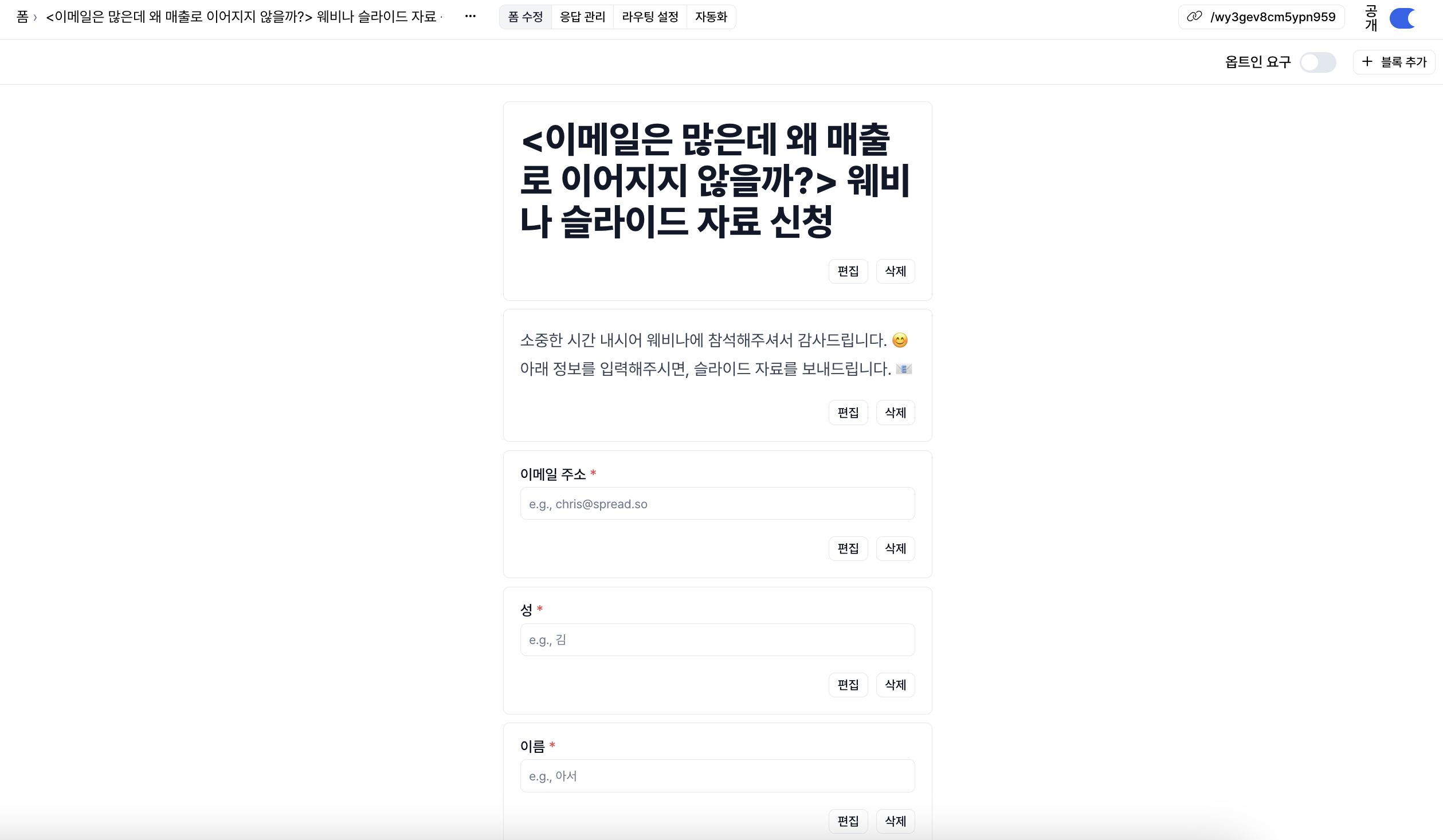This screenshot has height=840, width=1443.
Task: Delete the form title block
Action: click(895, 271)
